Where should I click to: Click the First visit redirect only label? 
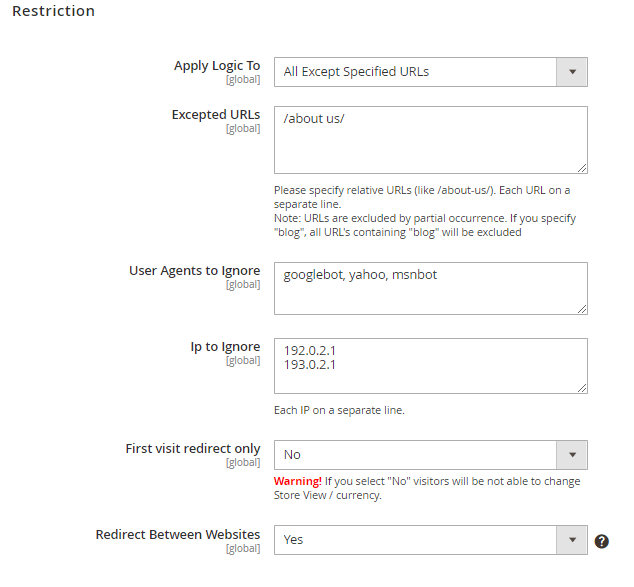[x=193, y=449]
